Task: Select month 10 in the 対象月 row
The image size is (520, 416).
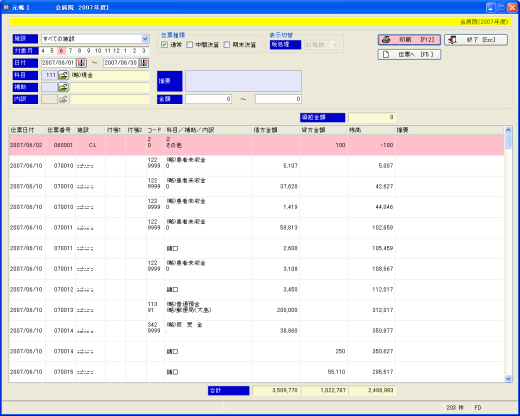Action: [x=98, y=51]
